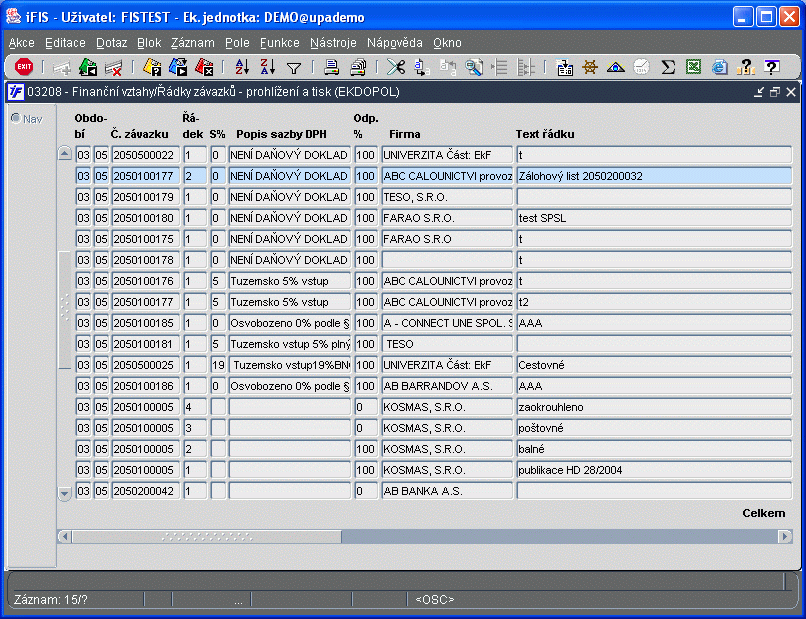806x619 pixels.
Task: Click the 'poštovné' row text field
Action: pyautogui.click(x=654, y=428)
